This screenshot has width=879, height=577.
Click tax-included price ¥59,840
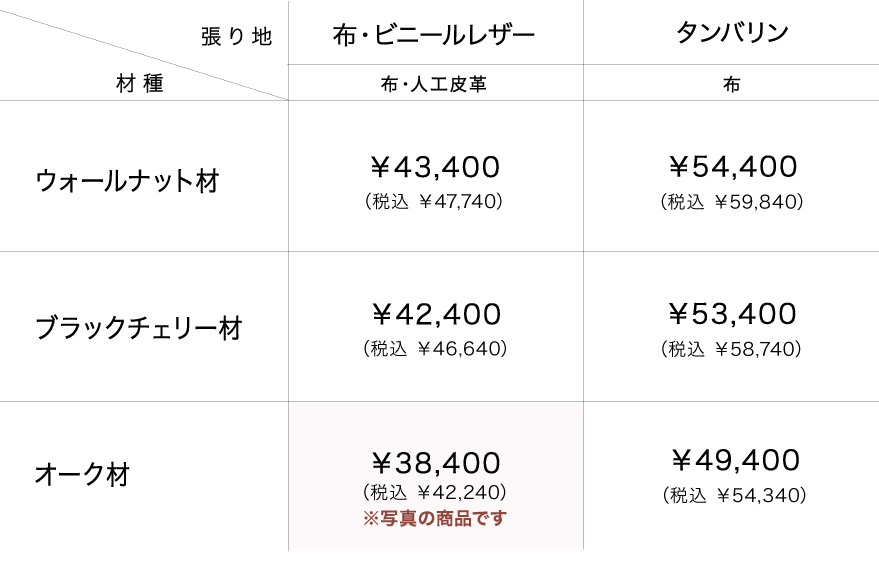[732, 202]
